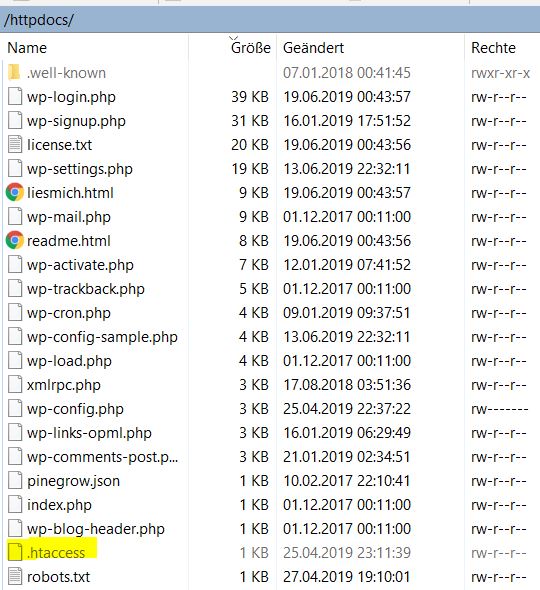
Task: Select the wp-settings.php file name
Action: pyautogui.click(x=80, y=169)
